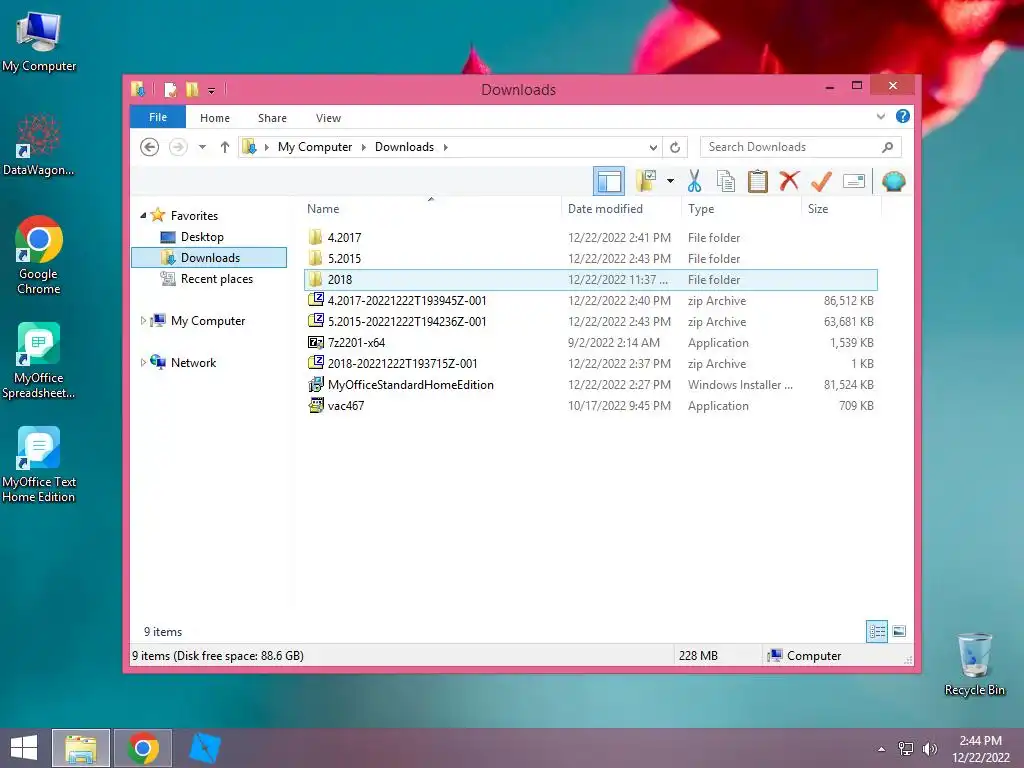Viewport: 1024px width, 768px height.
Task: Select the 2018 folder row
Action: pos(590,280)
